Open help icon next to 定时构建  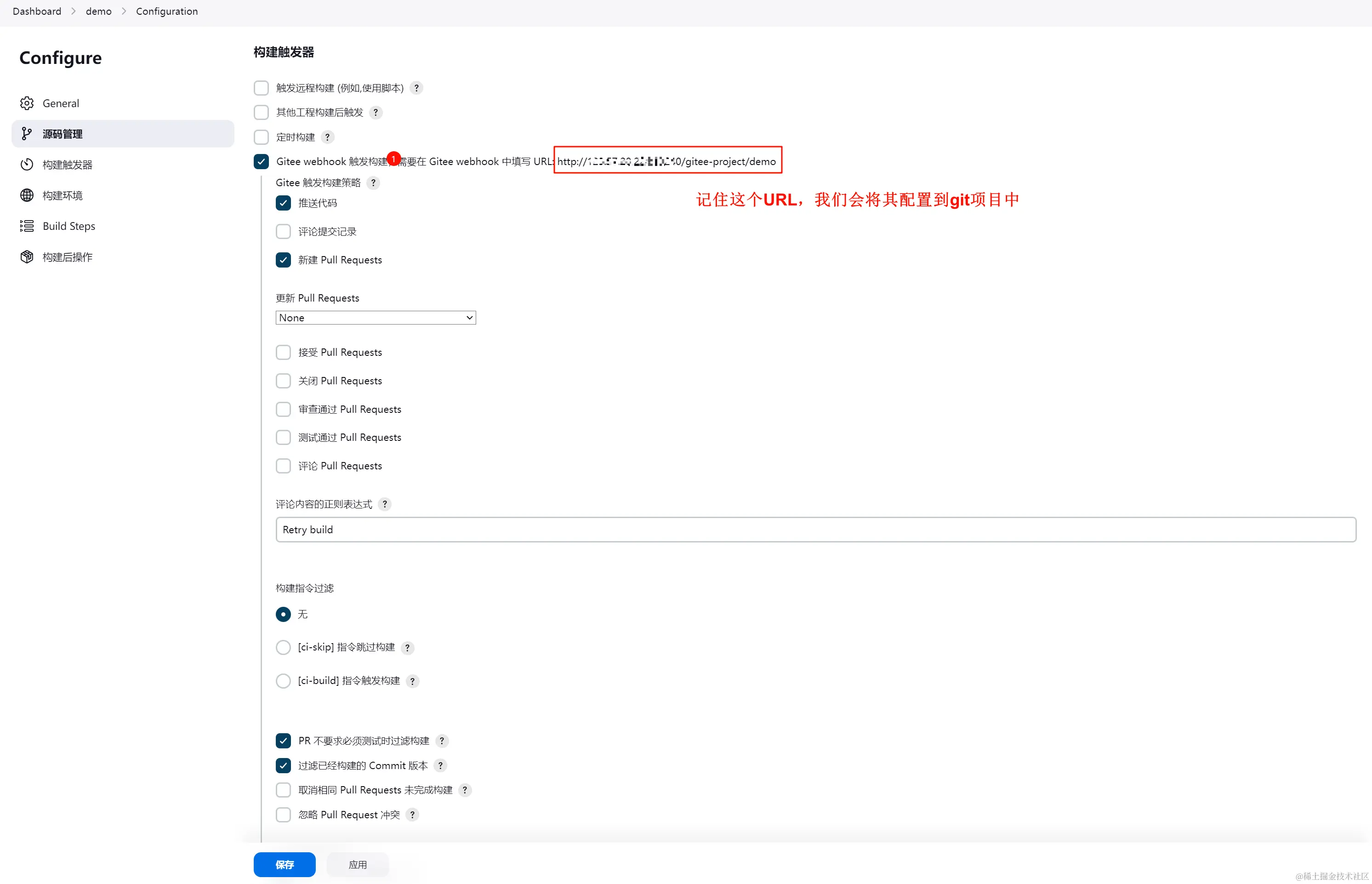[327, 137]
